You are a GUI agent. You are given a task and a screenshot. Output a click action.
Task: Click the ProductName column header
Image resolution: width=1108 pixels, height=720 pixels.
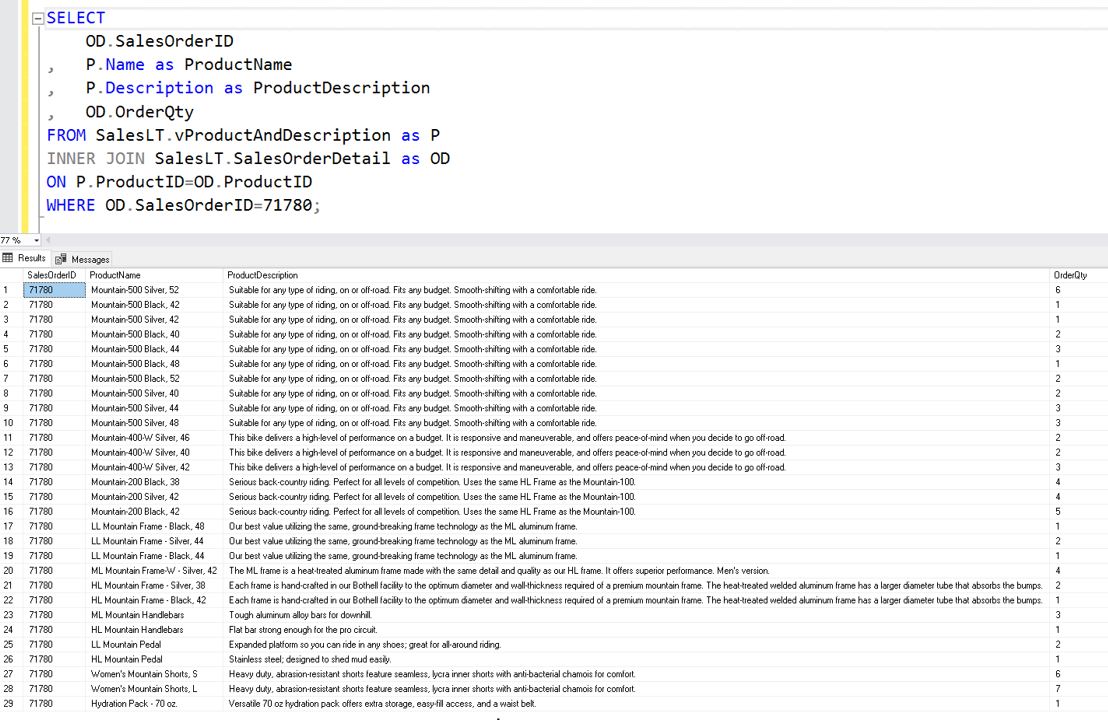point(115,275)
